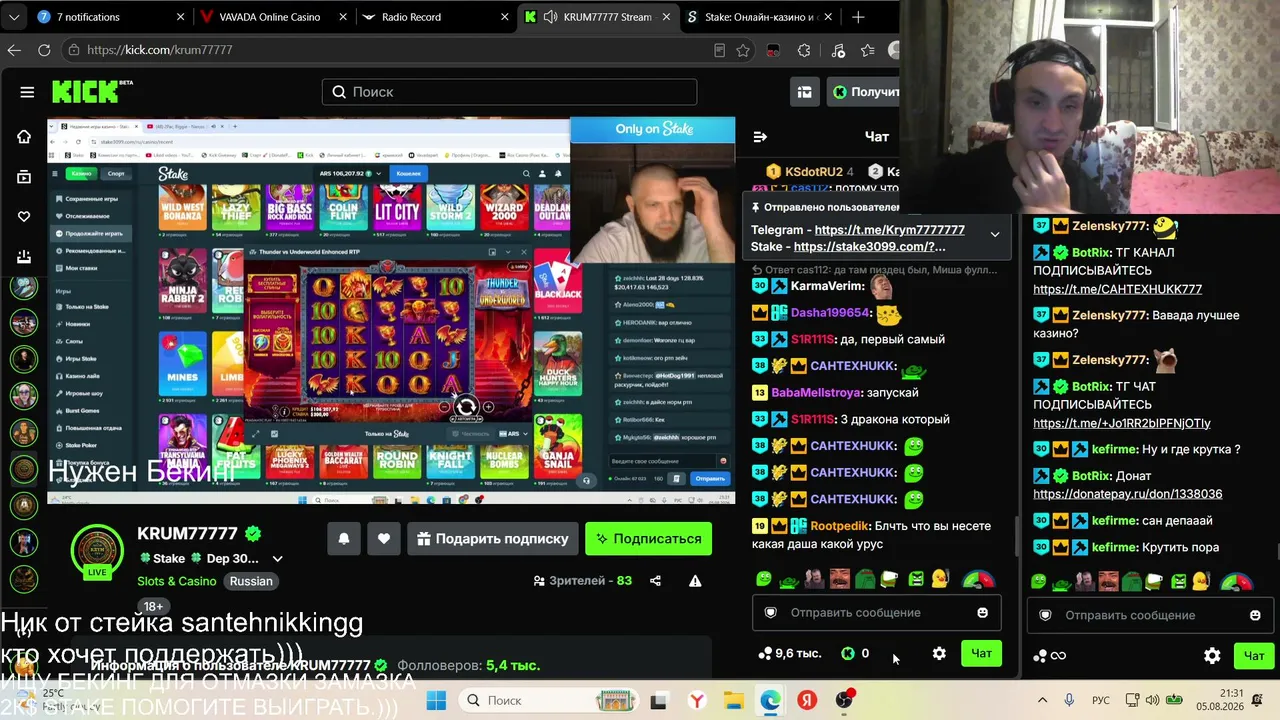The height and width of the screenshot is (720, 1280).
Task: Collapse the chat panel arrow icon
Action: 760,137
